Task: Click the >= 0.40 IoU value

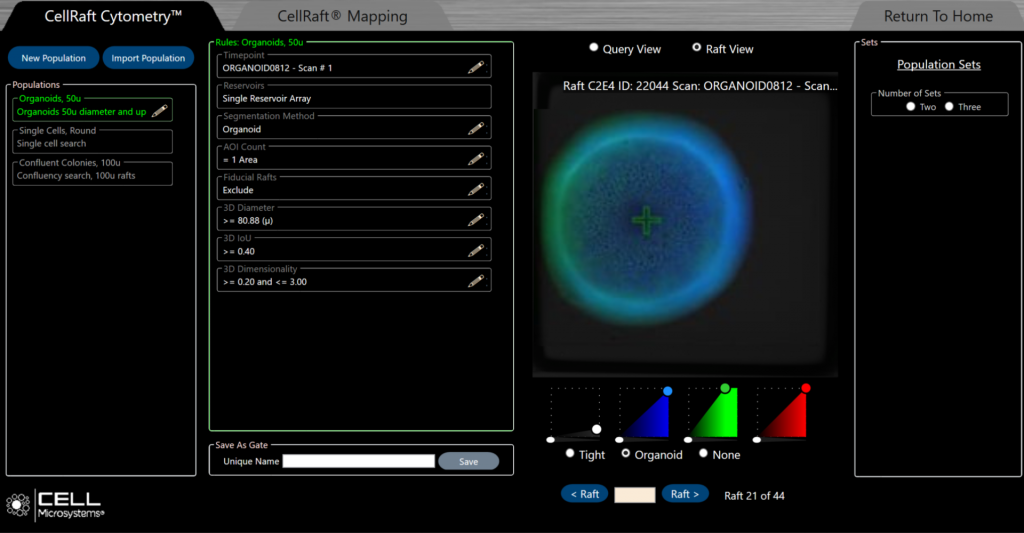Action: (x=238, y=251)
